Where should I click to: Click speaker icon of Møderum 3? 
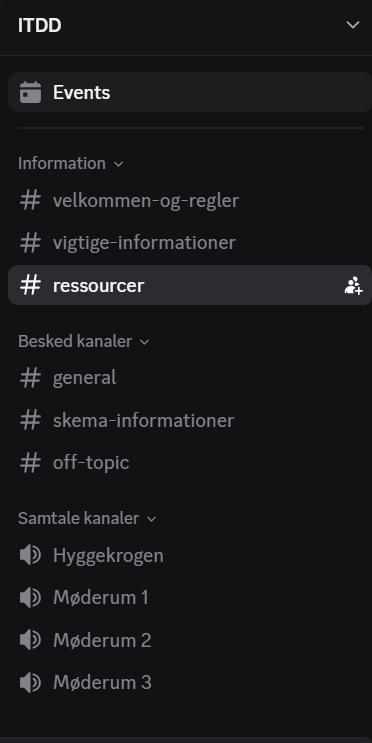(x=30, y=682)
